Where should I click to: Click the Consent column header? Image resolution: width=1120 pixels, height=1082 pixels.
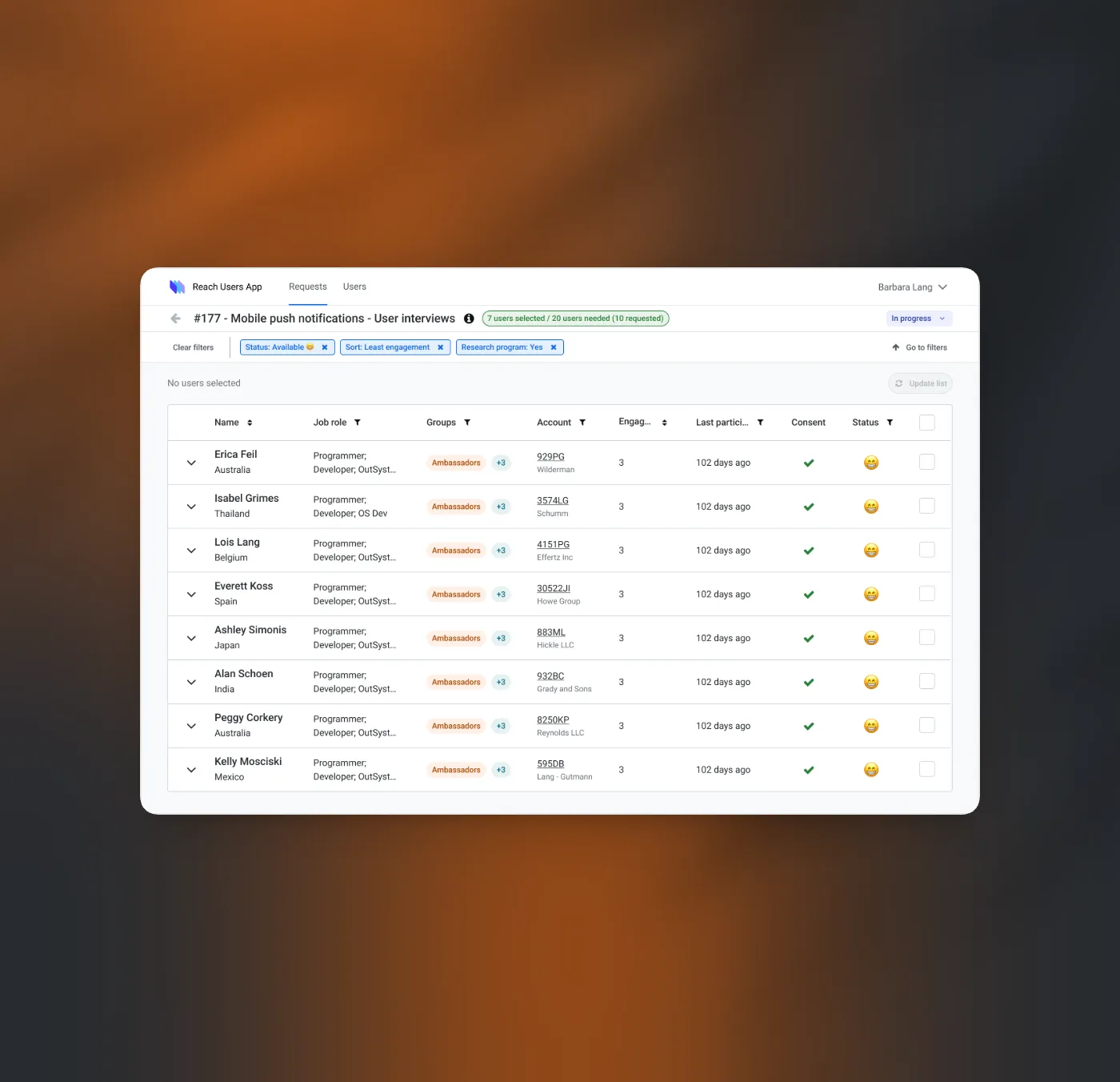[808, 423]
